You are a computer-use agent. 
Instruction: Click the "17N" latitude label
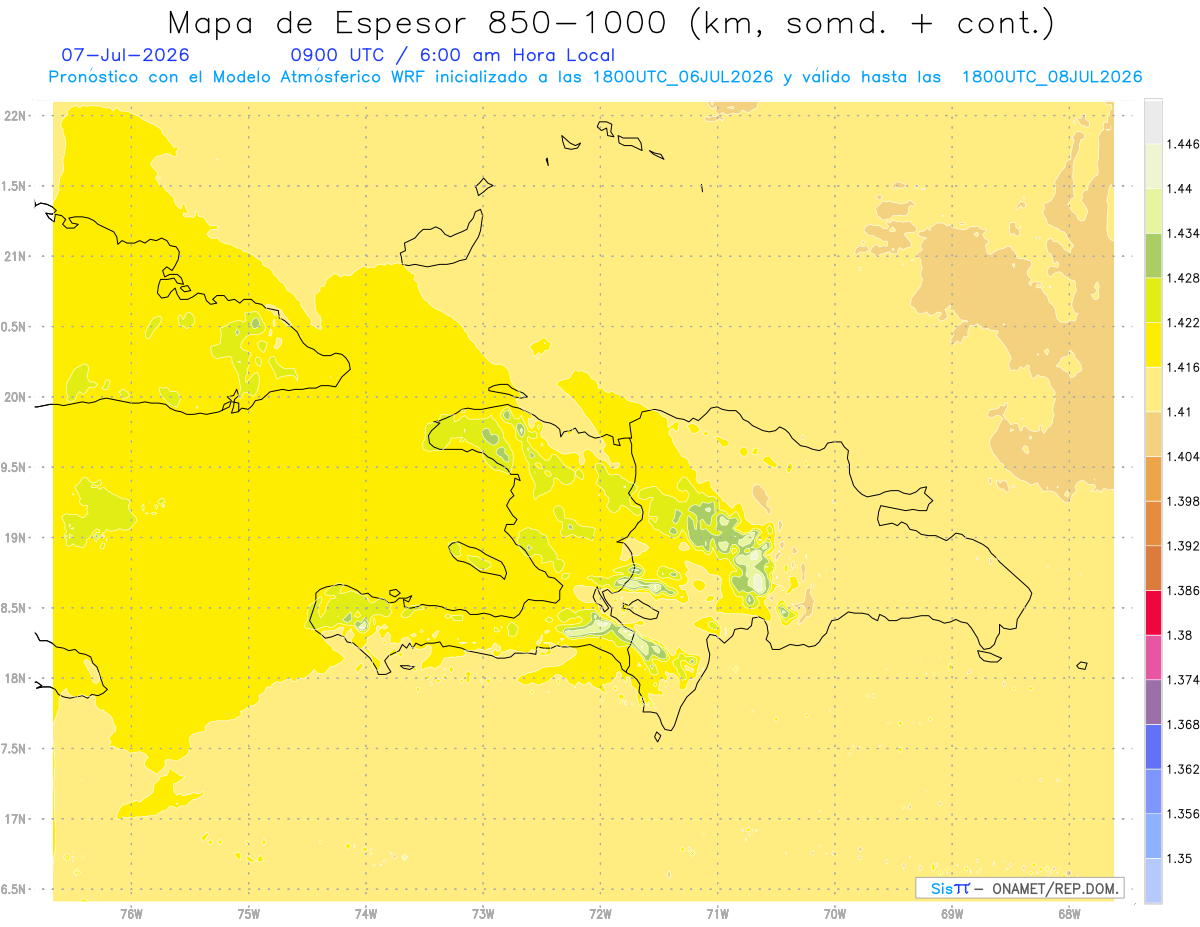(x=16, y=819)
